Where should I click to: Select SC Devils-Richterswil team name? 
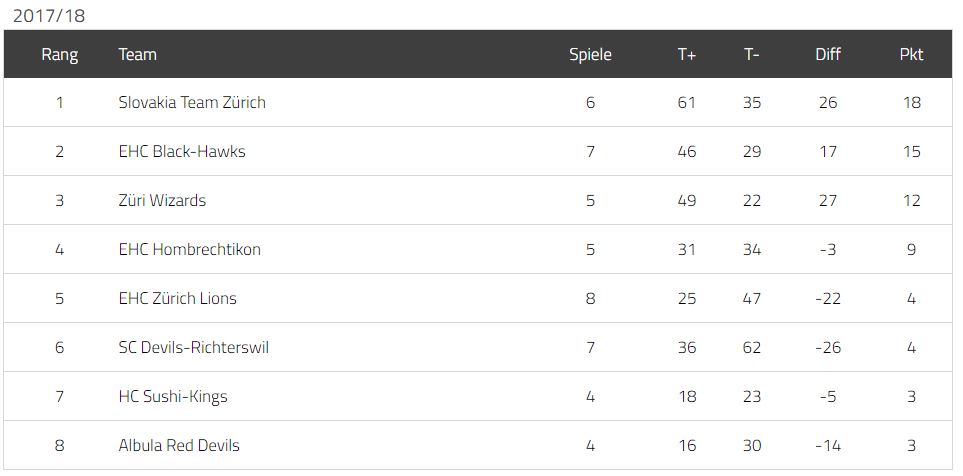[193, 348]
